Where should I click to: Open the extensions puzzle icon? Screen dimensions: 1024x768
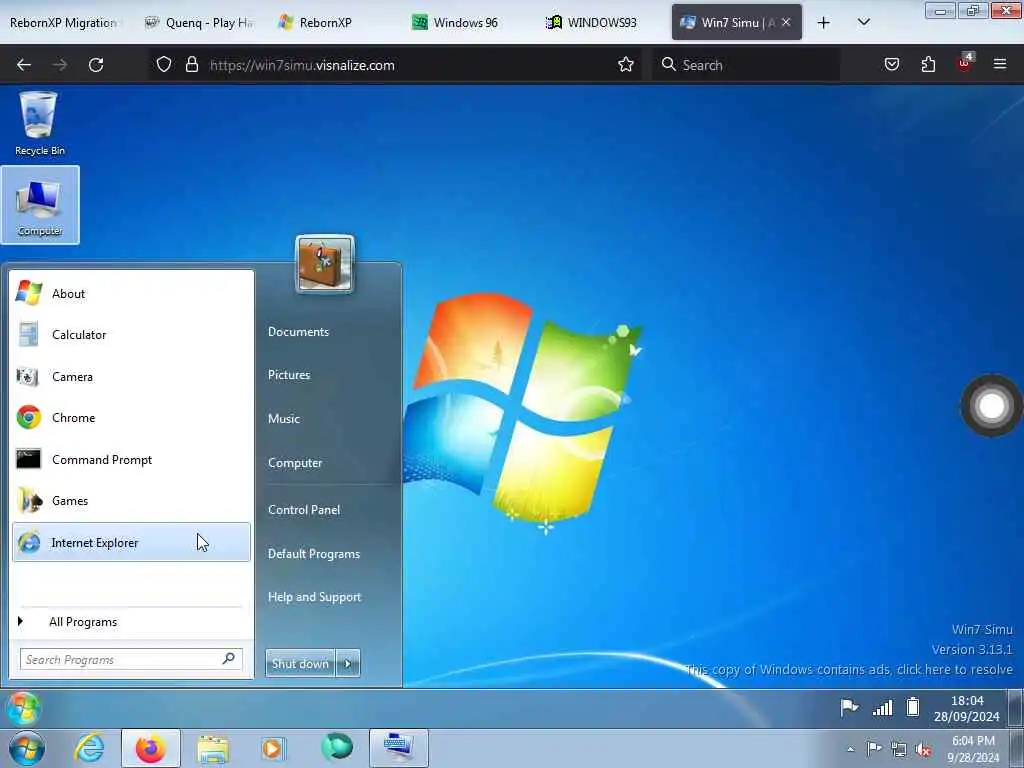click(x=928, y=64)
